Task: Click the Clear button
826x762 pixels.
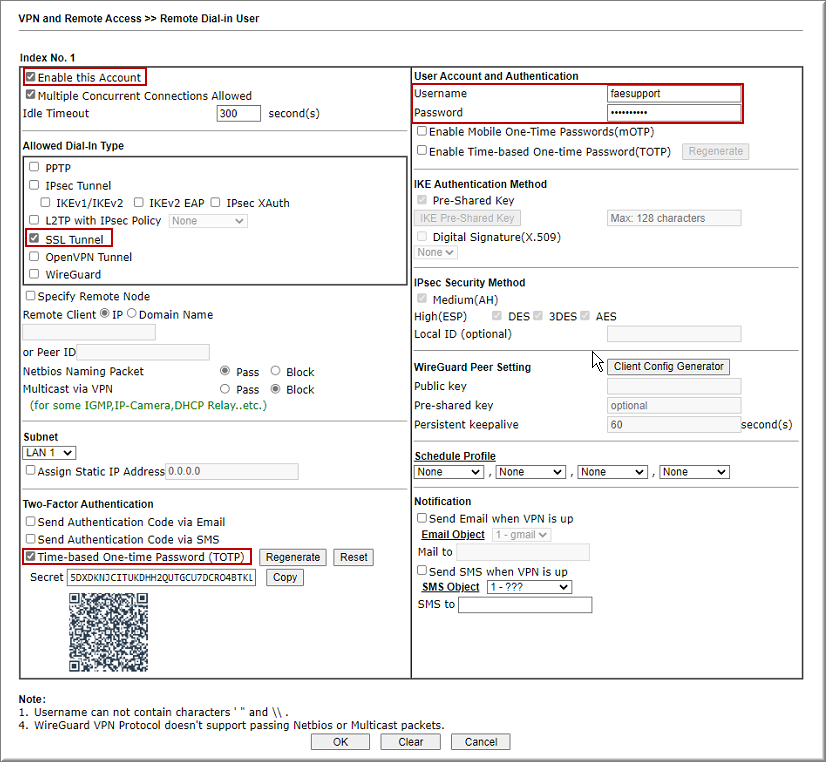Action: click(410, 742)
